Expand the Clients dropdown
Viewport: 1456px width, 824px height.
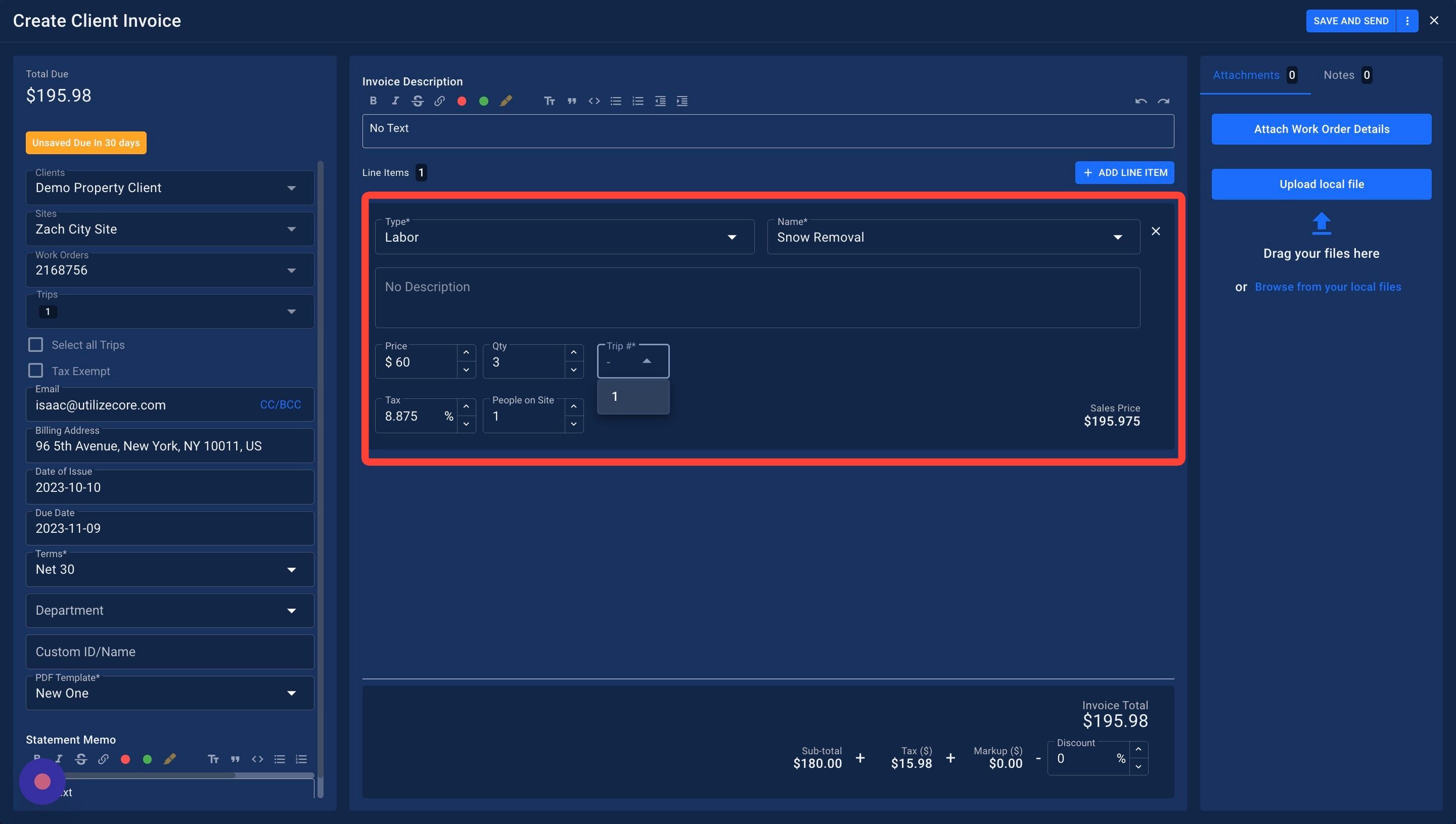click(291, 188)
